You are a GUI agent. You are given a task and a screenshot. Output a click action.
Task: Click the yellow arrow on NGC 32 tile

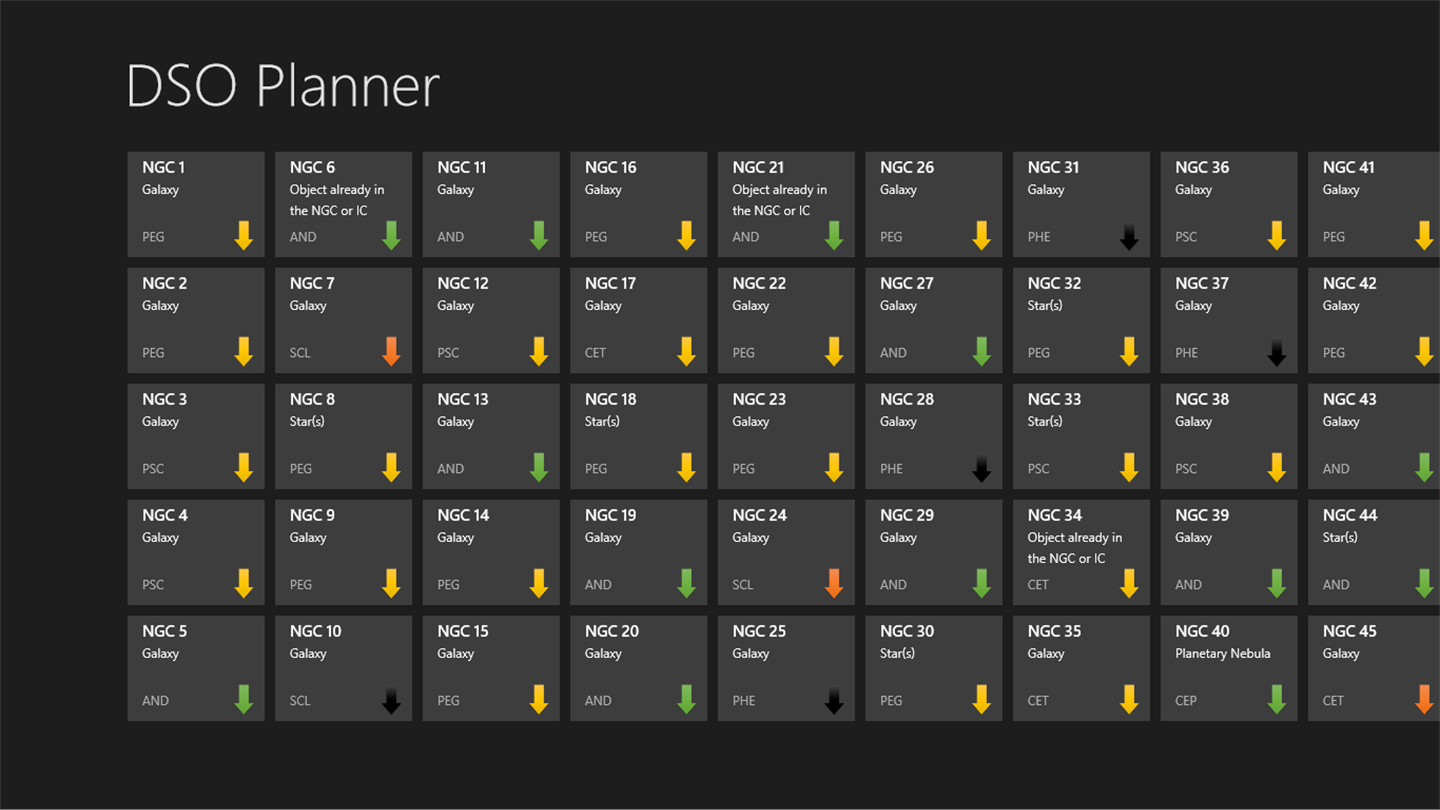pos(1129,352)
